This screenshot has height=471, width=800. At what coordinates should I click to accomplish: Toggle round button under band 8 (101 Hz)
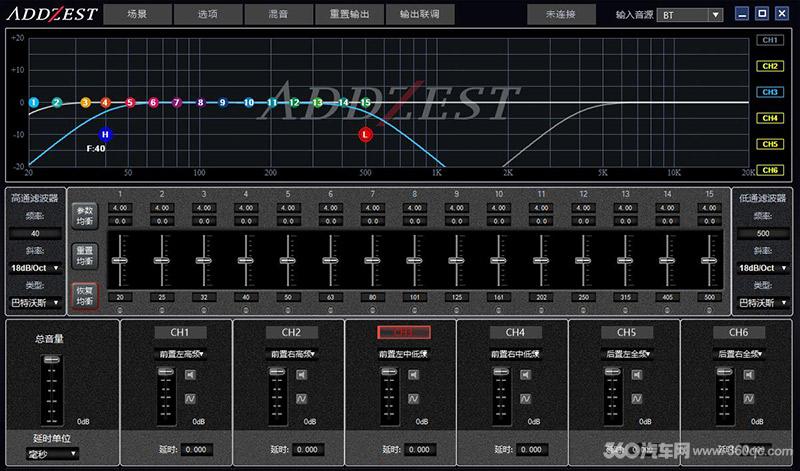pos(414,309)
